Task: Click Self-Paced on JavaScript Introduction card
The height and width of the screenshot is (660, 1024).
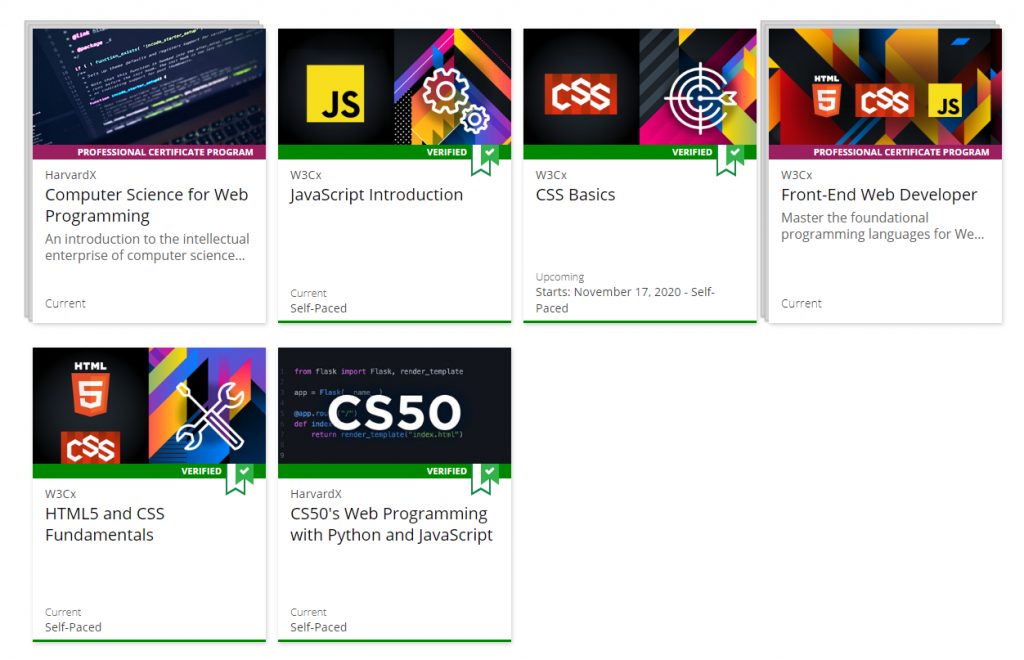Action: click(319, 308)
